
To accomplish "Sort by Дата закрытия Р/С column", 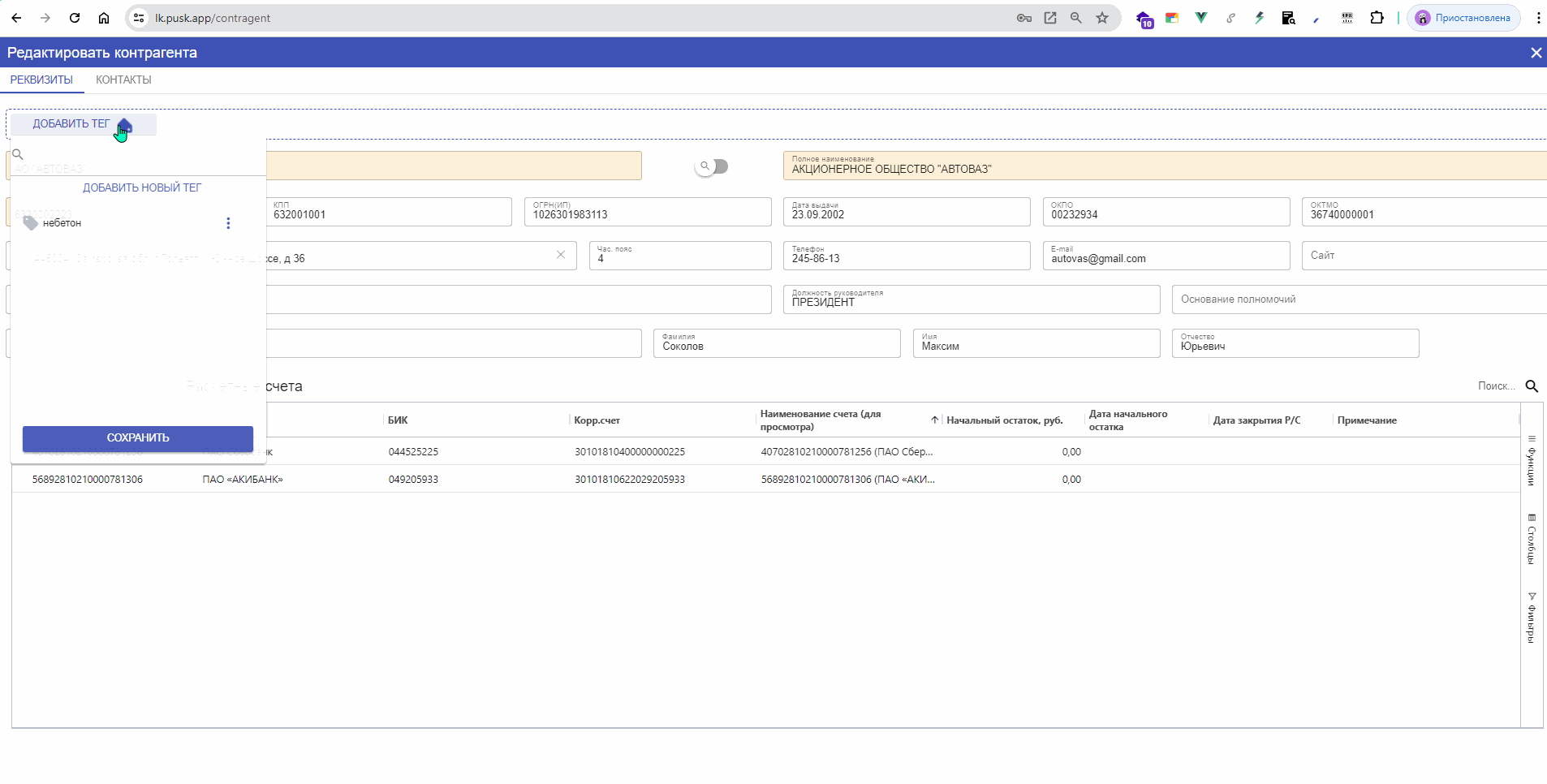I will [x=1256, y=420].
